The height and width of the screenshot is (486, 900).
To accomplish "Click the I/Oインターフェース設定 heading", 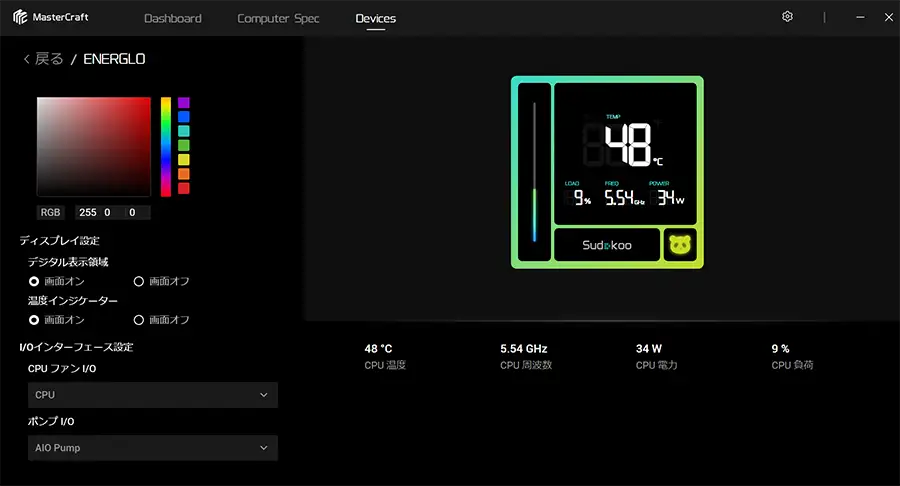I will click(x=76, y=347).
